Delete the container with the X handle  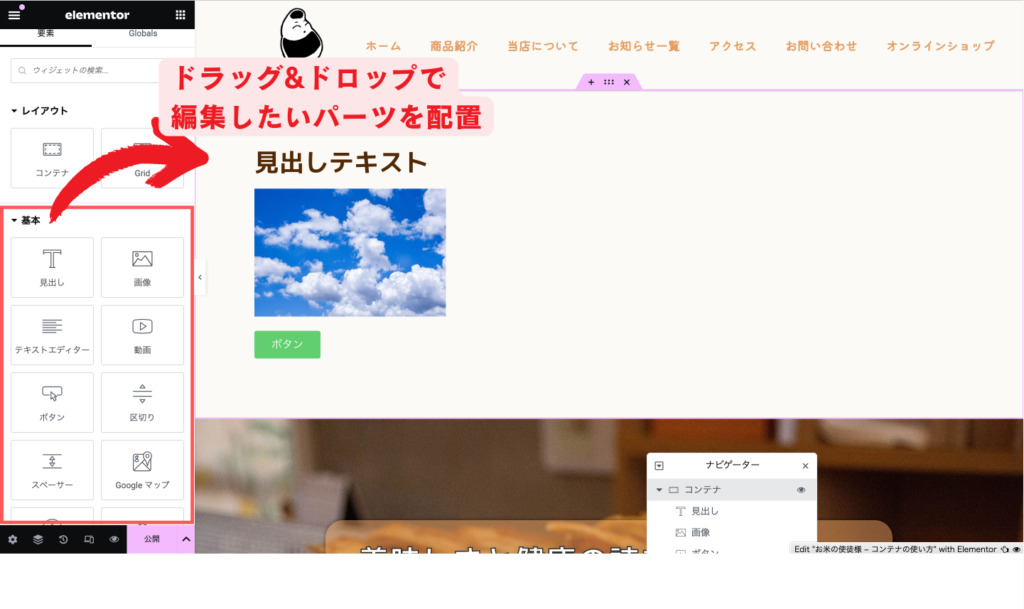(627, 82)
